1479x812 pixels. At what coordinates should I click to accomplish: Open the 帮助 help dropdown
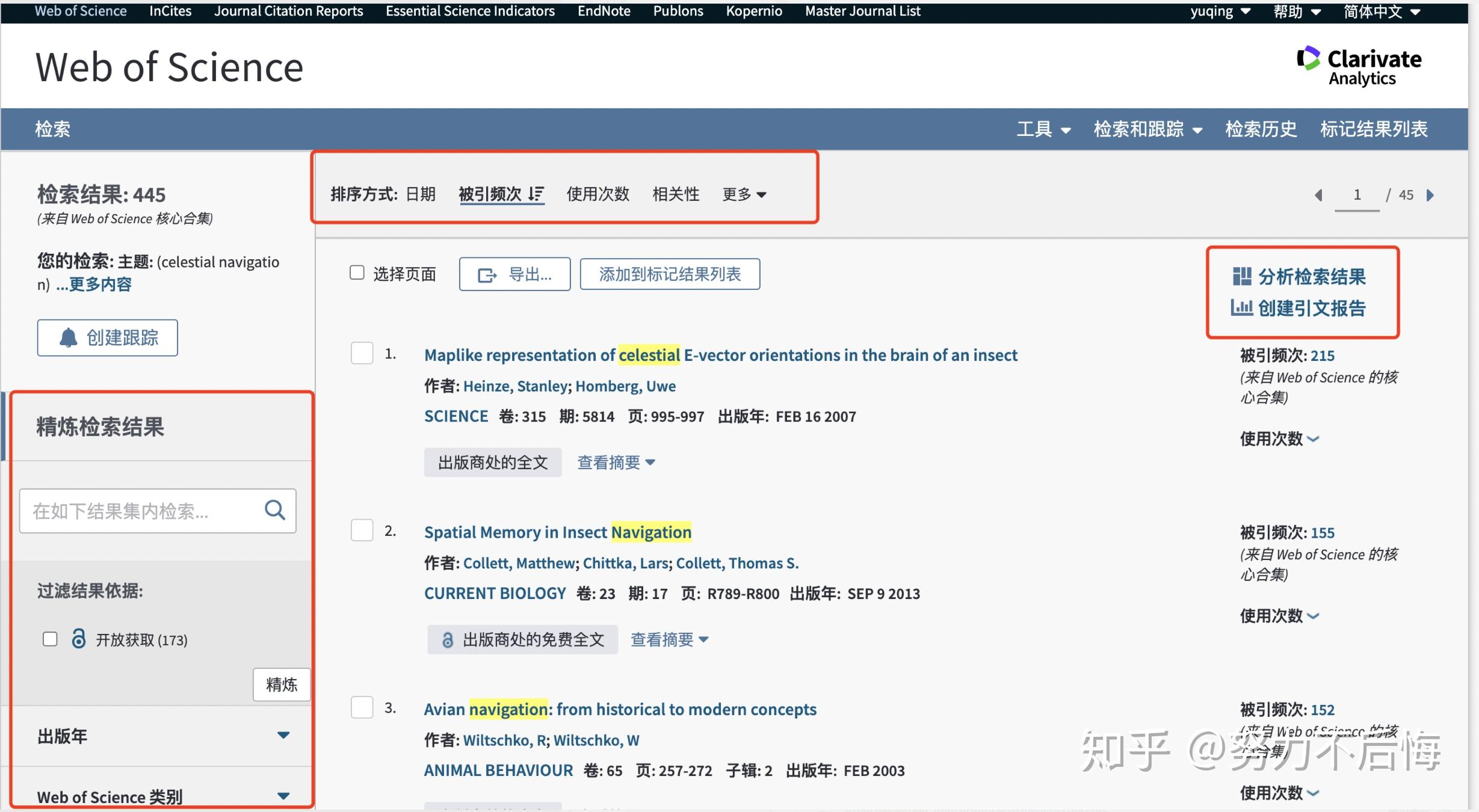tap(1297, 11)
